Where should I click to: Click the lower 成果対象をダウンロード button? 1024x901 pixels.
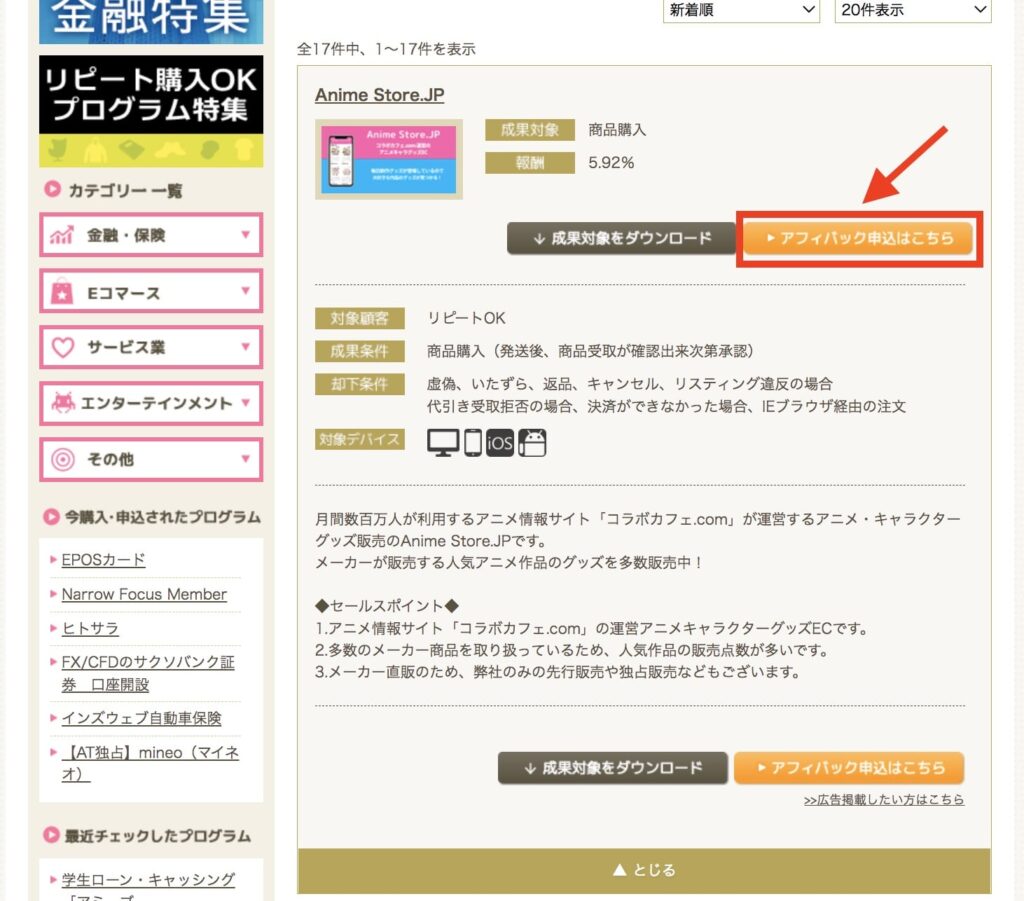click(x=613, y=768)
